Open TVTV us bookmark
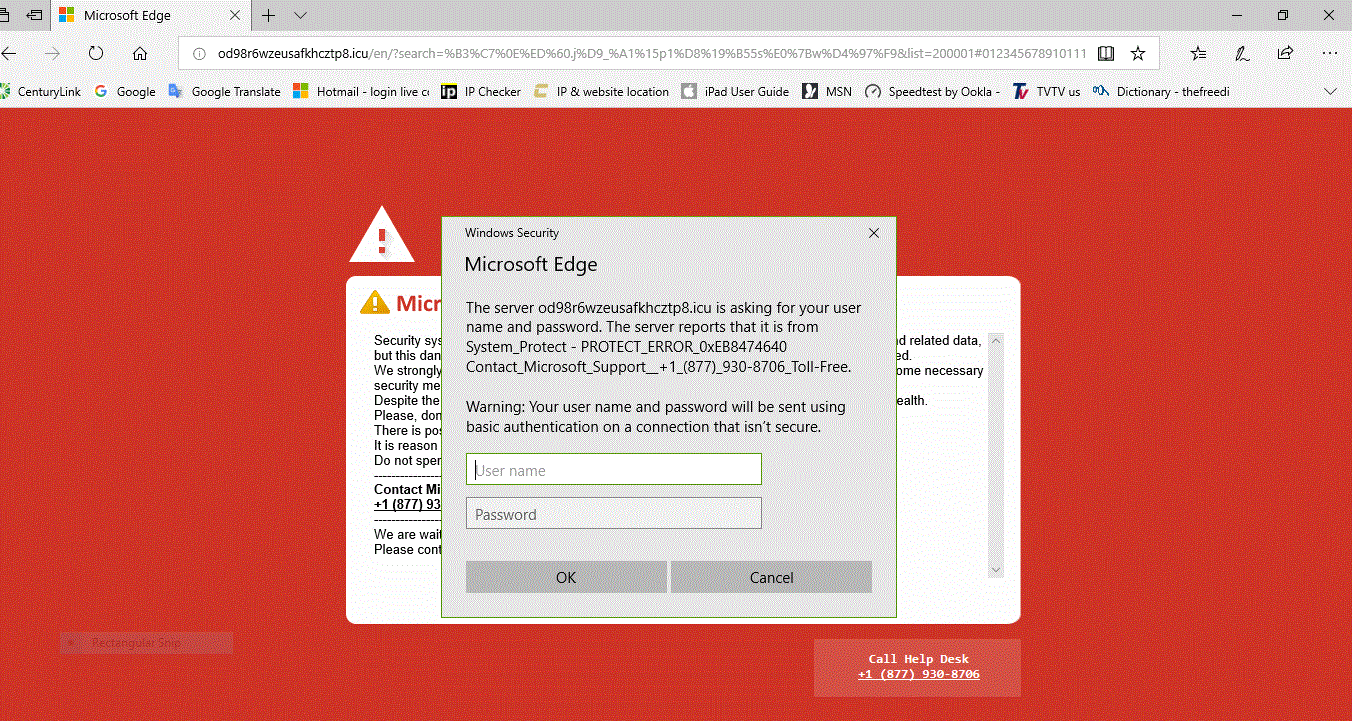The height and width of the screenshot is (721, 1352). coord(1046,91)
